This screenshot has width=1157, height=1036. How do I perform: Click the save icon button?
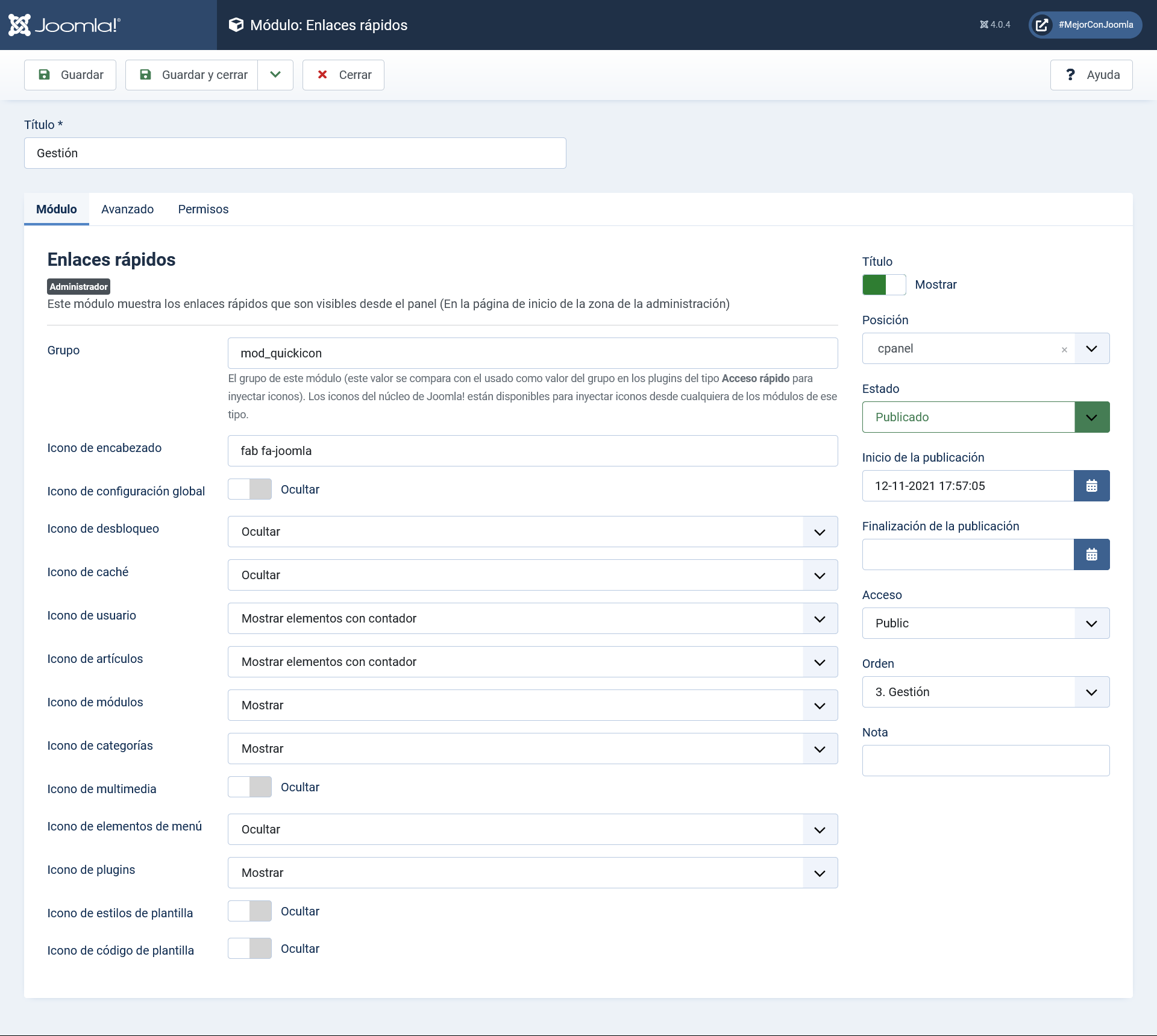click(44, 75)
